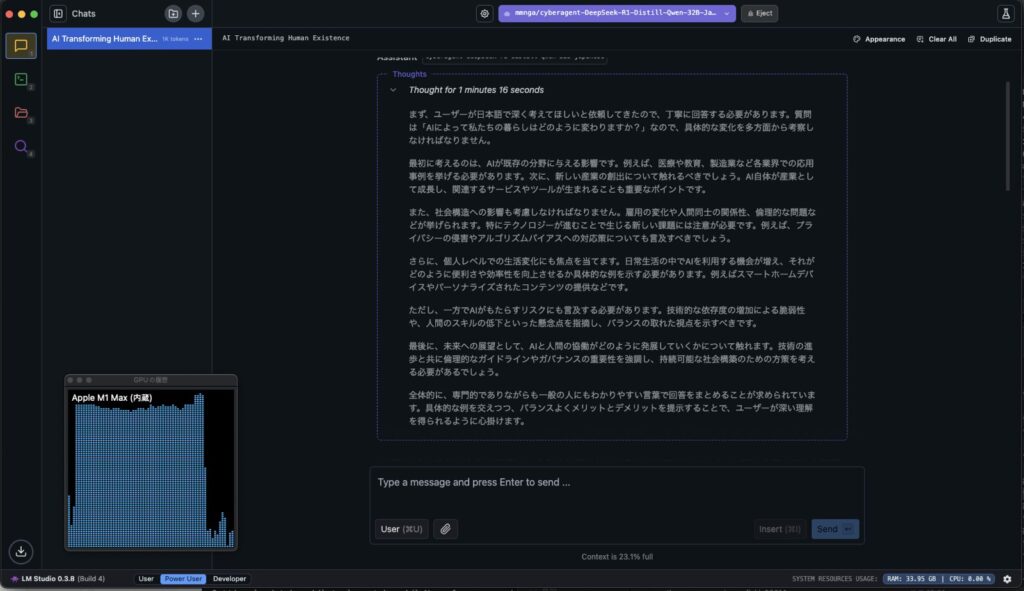Open the Downloads icon at bottom left

[21, 551]
